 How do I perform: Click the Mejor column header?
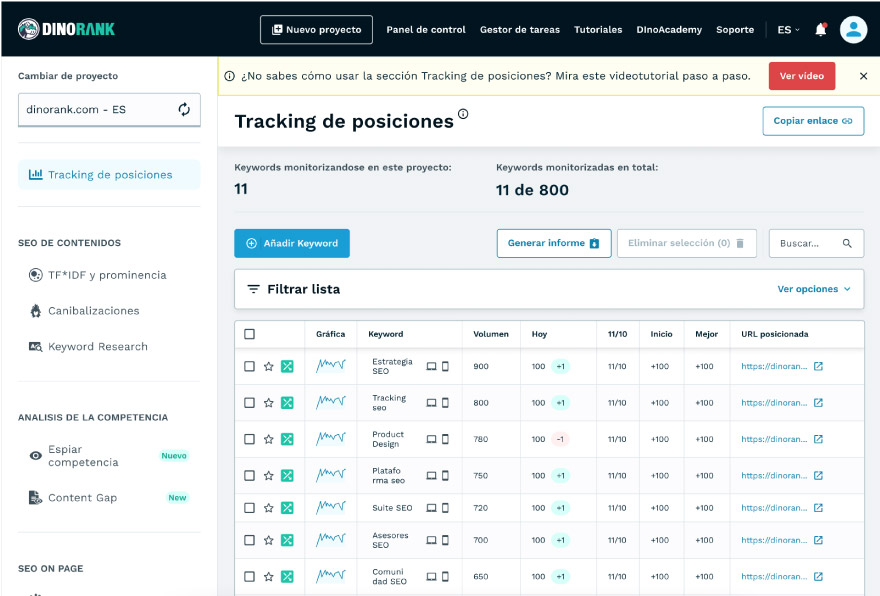click(x=706, y=334)
